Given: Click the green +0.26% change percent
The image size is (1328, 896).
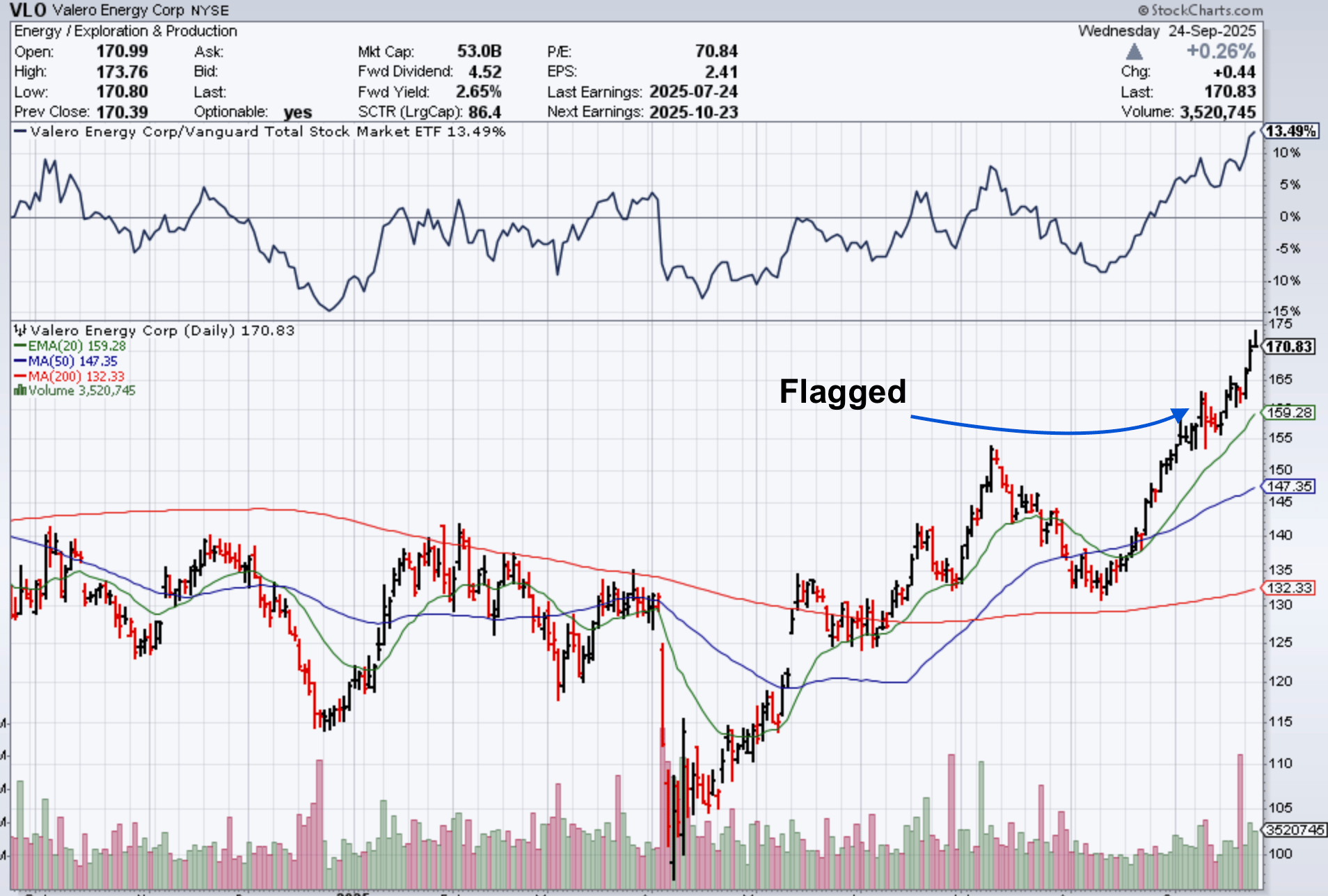Looking at the screenshot, I should point(1221,51).
